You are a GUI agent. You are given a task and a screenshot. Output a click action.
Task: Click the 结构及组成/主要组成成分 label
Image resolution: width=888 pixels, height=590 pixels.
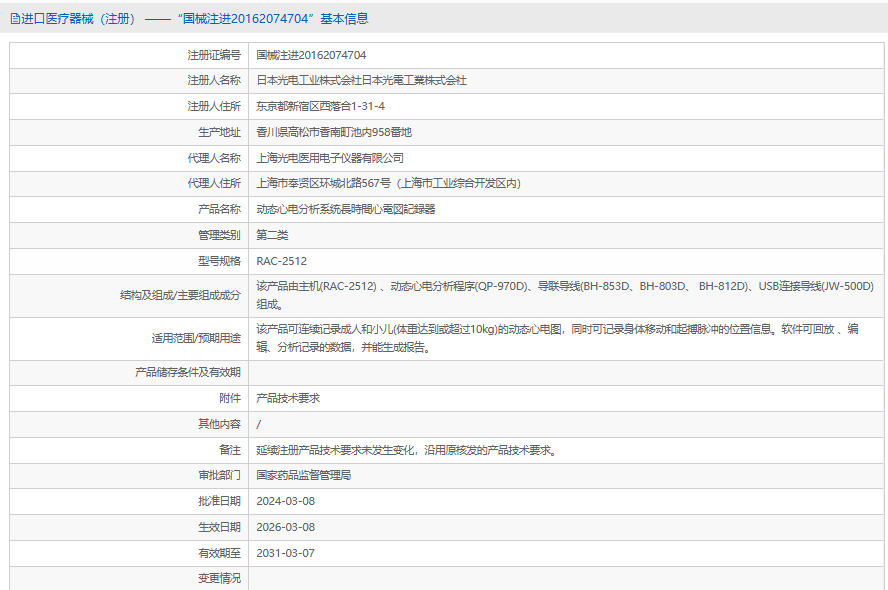[180, 296]
